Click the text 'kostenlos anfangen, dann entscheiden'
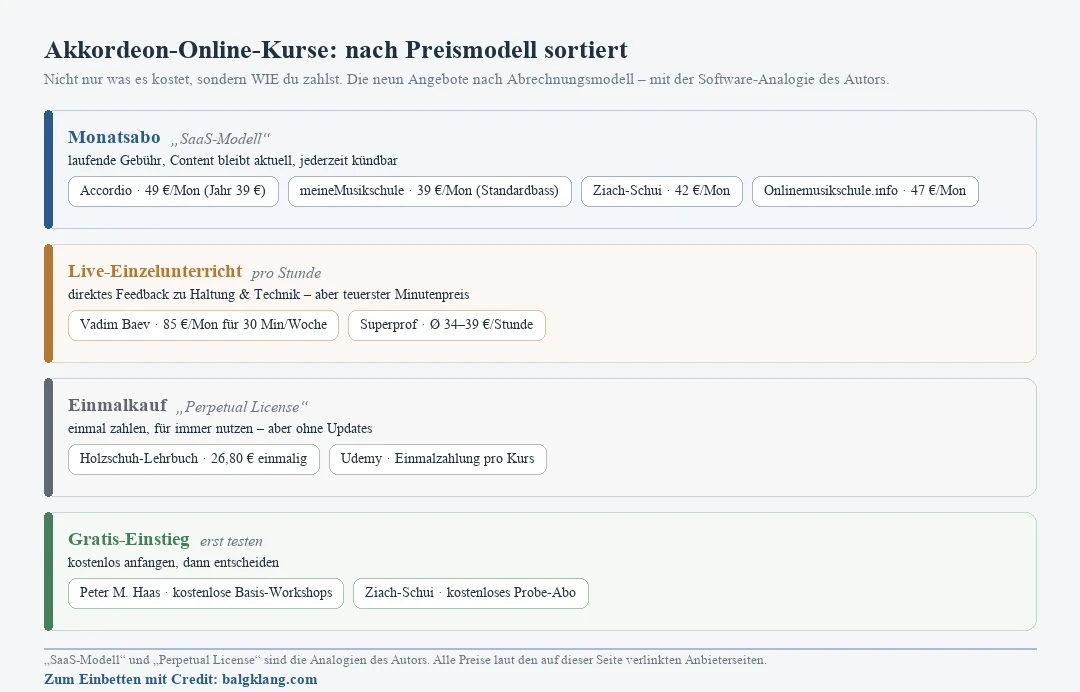 174,563
